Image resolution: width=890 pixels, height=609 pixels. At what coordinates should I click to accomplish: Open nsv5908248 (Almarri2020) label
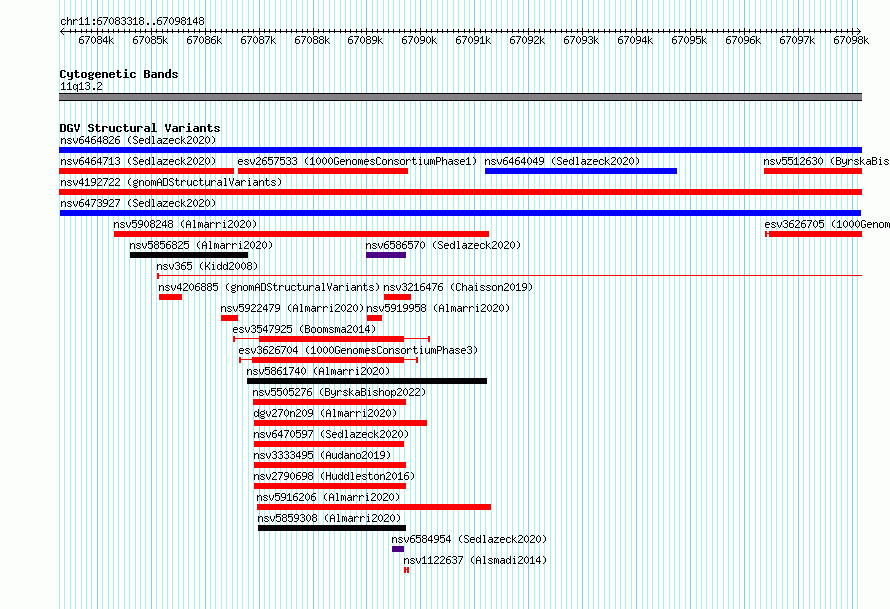(x=185, y=224)
